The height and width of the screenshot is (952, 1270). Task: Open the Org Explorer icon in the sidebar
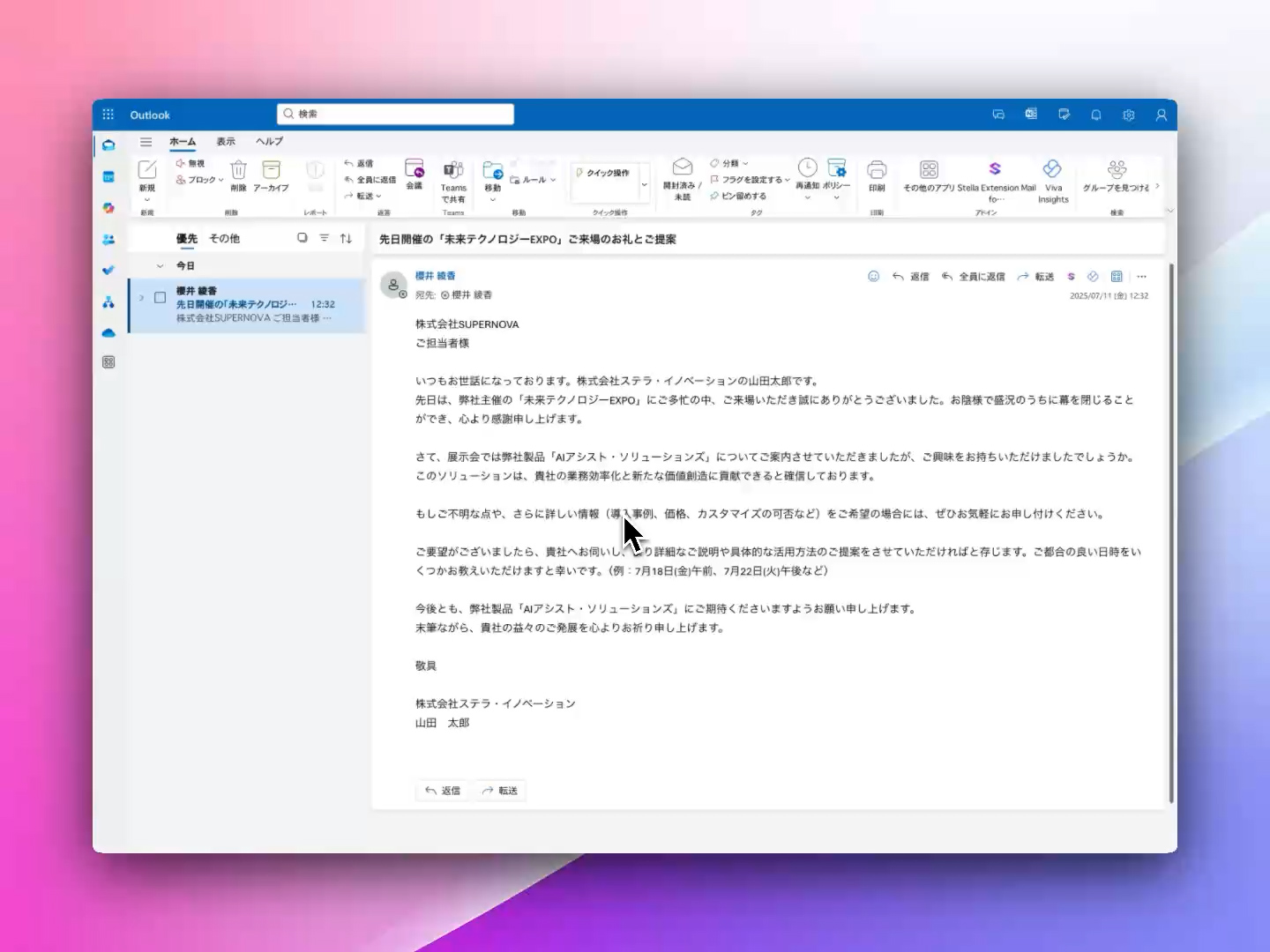tap(108, 302)
